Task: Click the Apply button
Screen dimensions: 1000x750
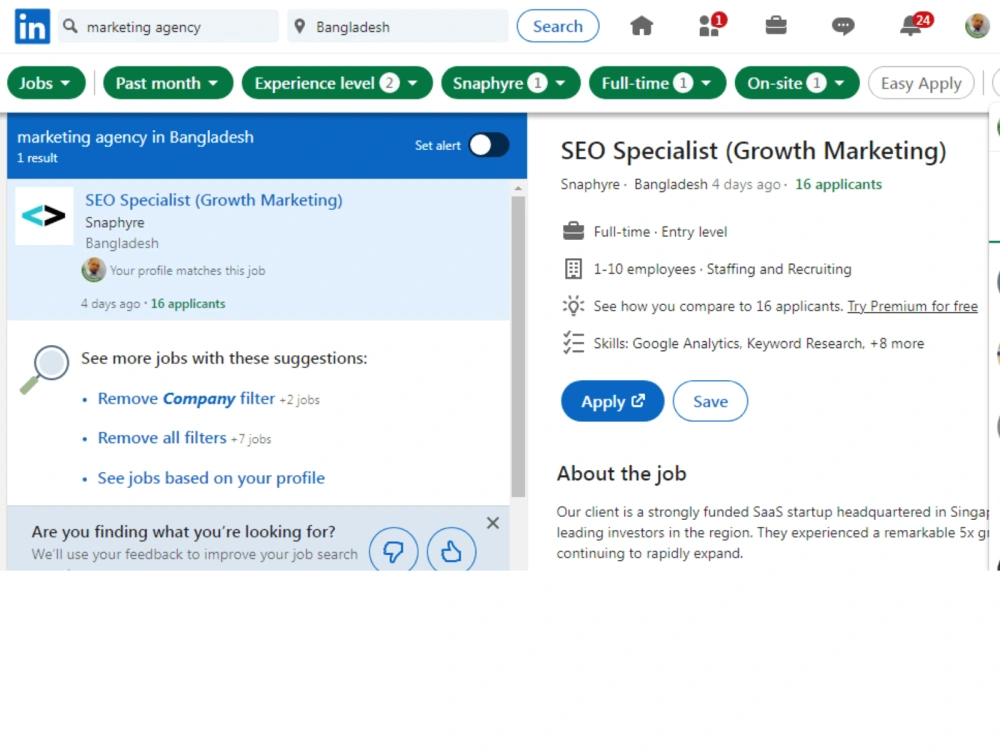Action: pos(612,401)
